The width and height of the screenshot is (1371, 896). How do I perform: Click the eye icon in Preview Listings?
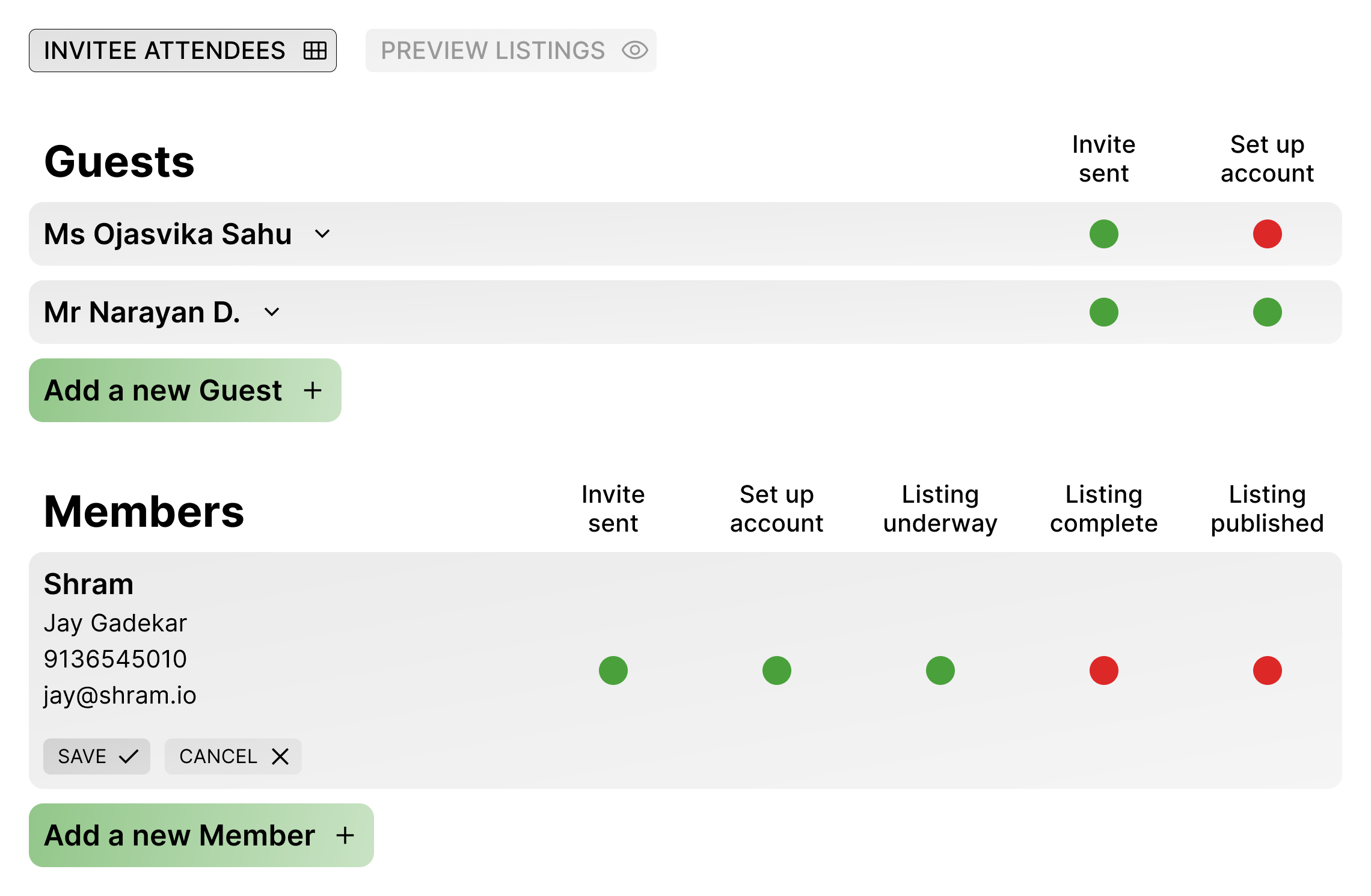[635, 51]
